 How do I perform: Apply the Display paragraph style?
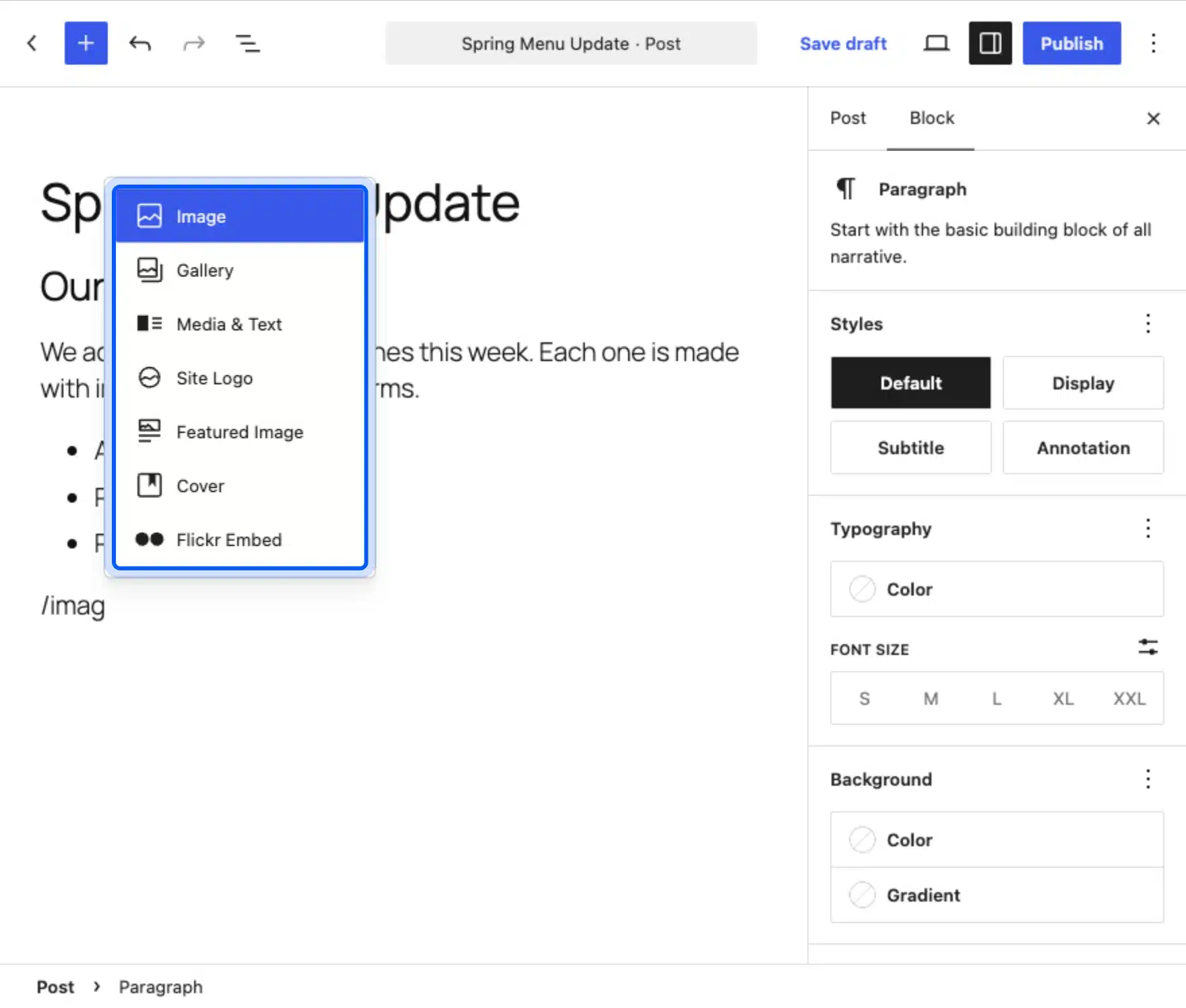pos(1083,383)
